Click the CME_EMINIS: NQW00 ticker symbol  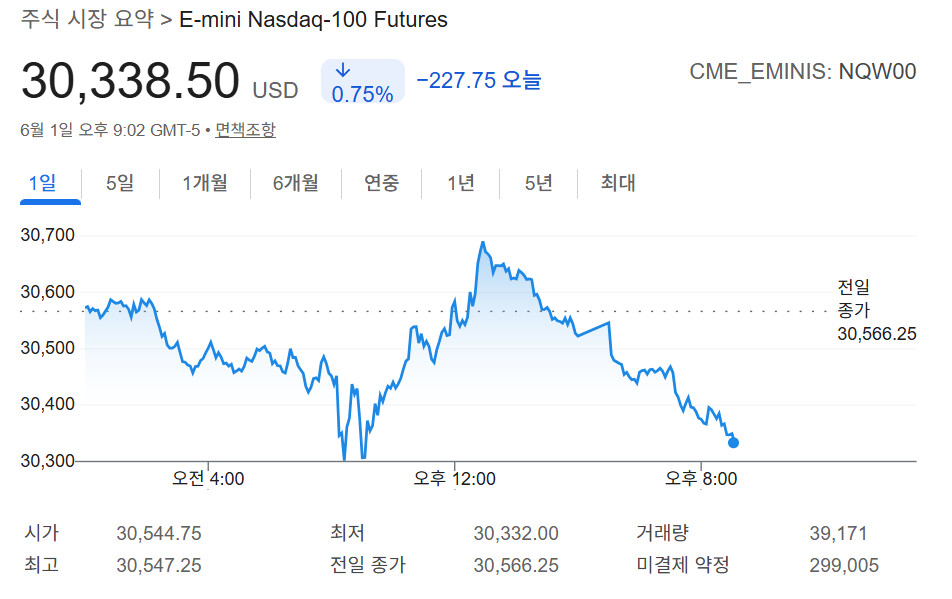[x=803, y=72]
